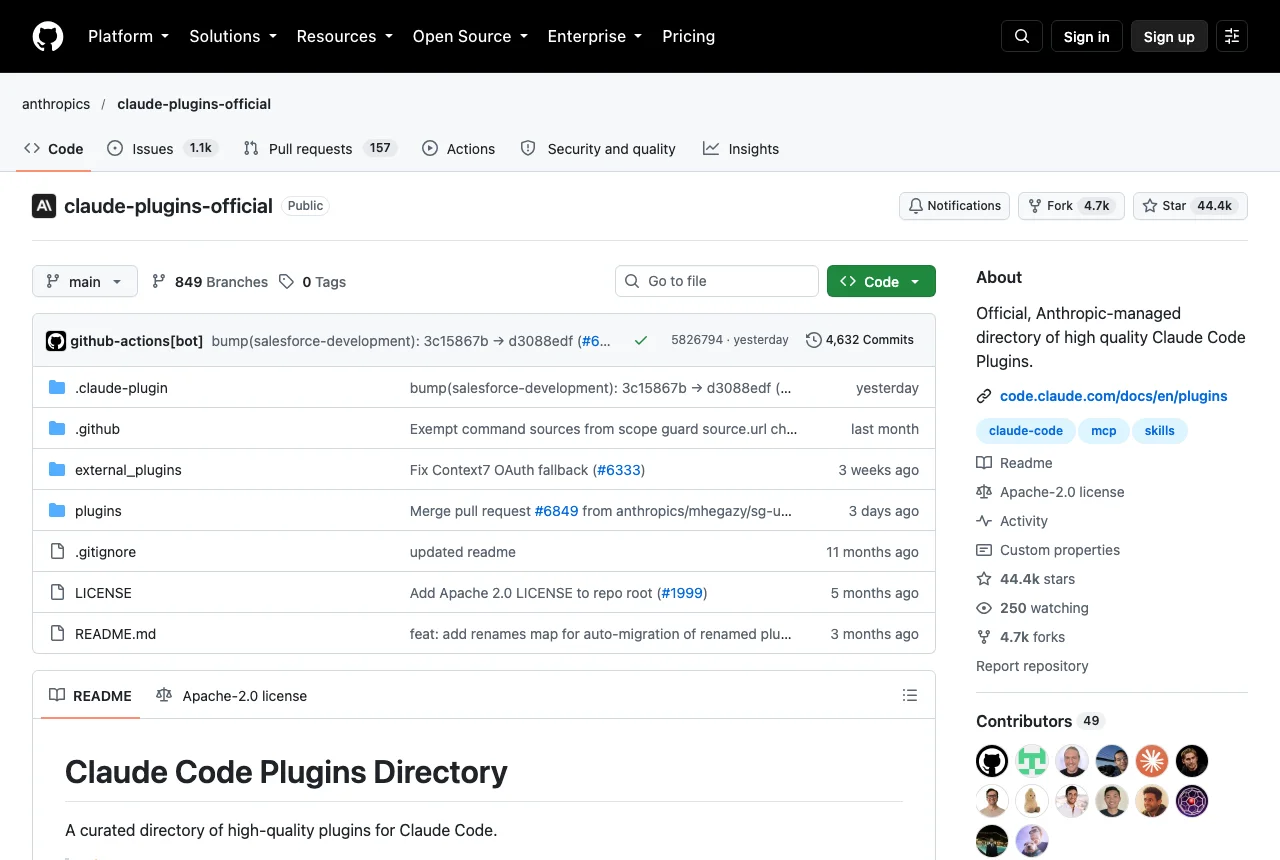The image size is (1280, 860).
Task: Click the Go to file search field
Action: (x=717, y=281)
